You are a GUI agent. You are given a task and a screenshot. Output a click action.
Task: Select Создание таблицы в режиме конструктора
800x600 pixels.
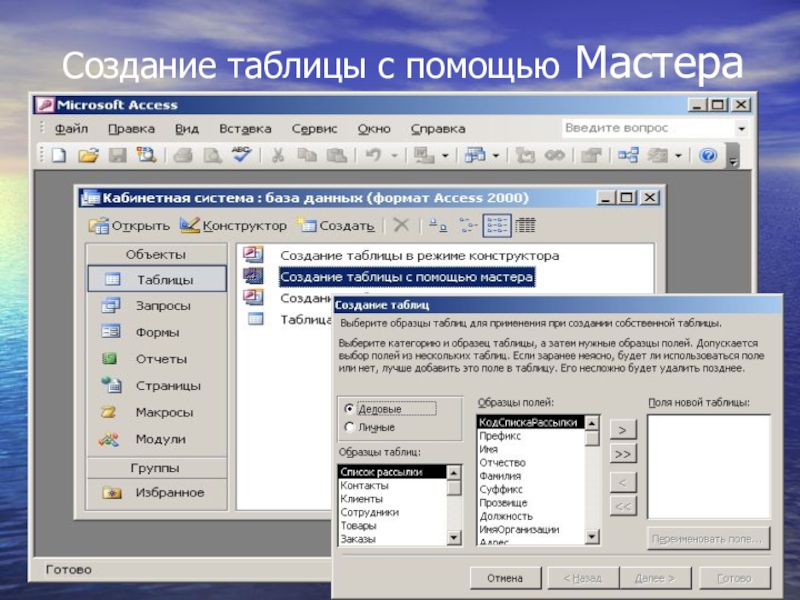[x=419, y=255]
